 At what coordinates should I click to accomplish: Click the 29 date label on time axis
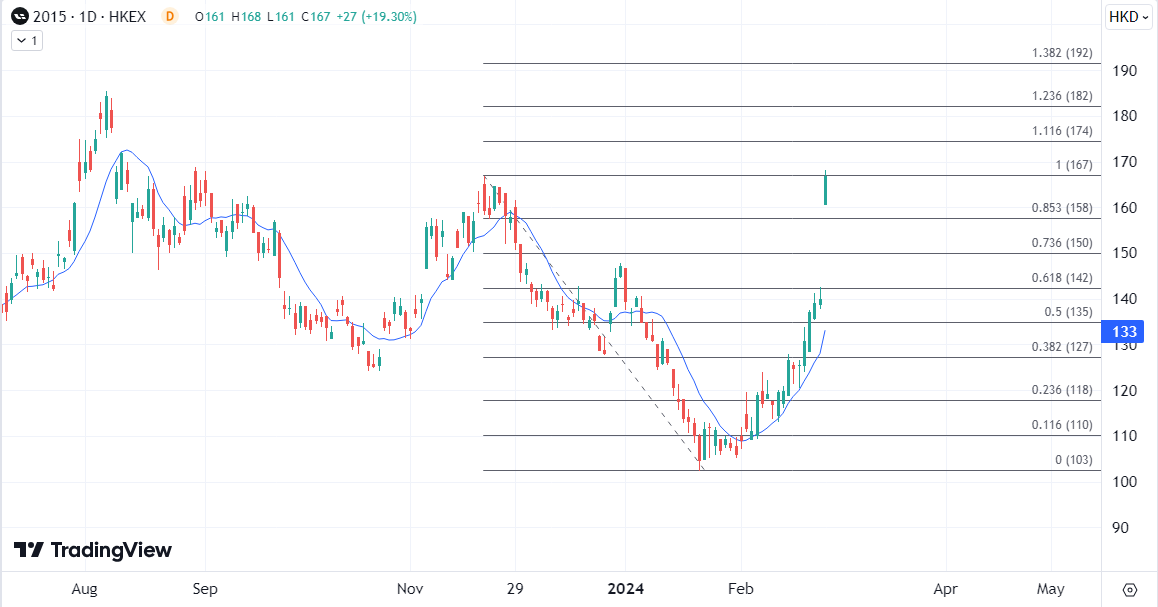pos(515,589)
